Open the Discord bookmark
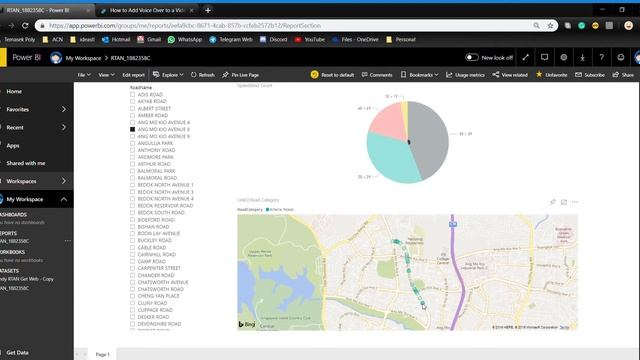 pyautogui.click(x=273, y=40)
